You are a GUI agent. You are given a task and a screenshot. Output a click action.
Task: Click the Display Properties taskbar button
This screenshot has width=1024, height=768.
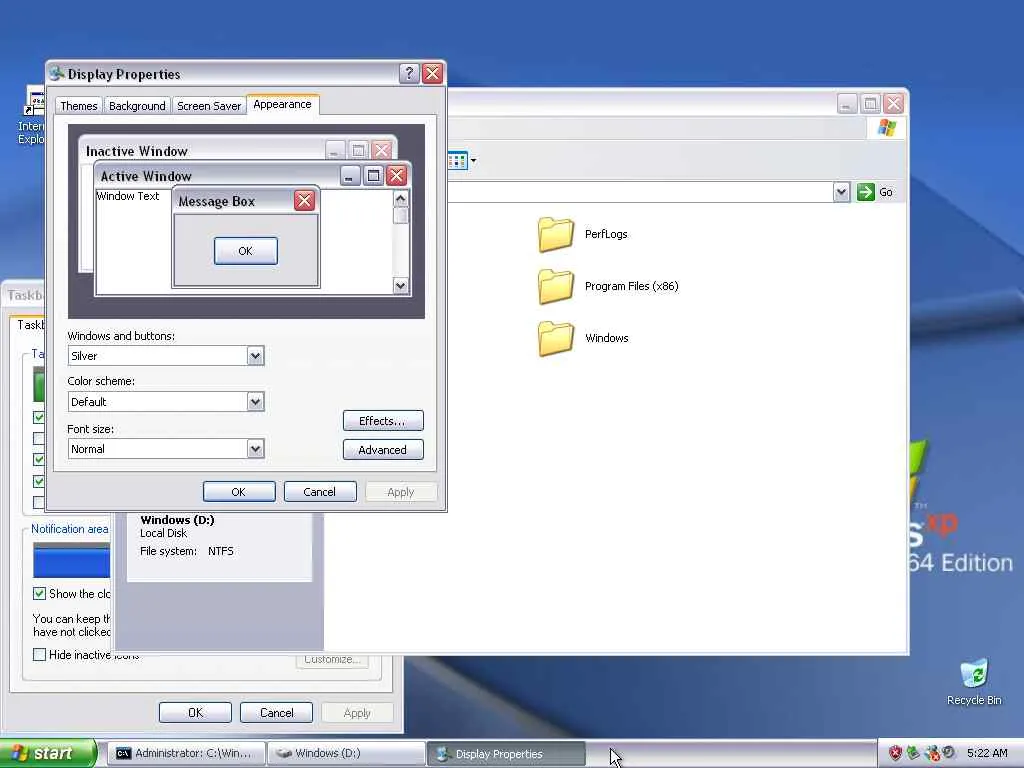pos(506,754)
